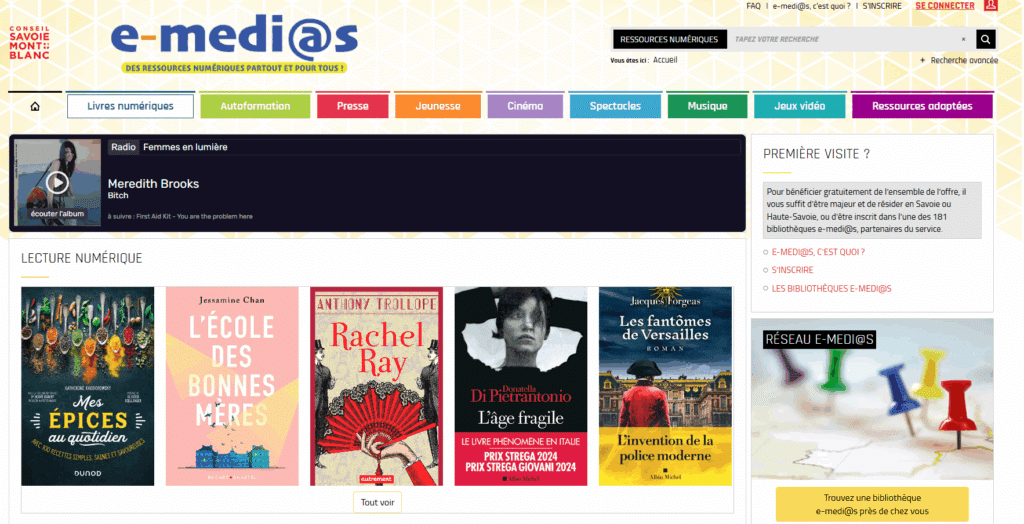
Task: Click the magnifier search button
Action: (985, 39)
